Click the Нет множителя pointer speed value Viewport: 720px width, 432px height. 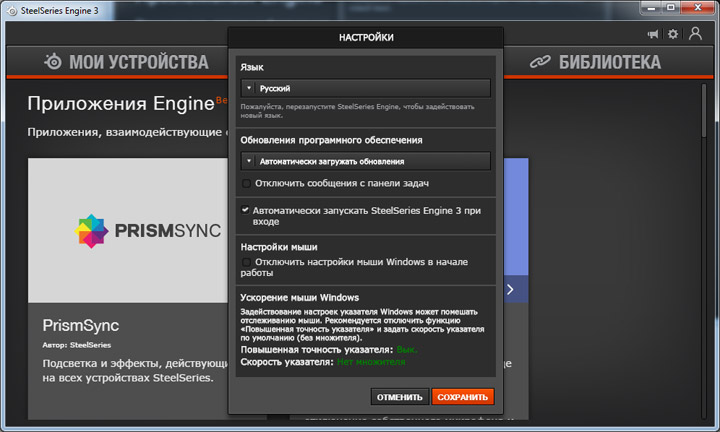371,362
